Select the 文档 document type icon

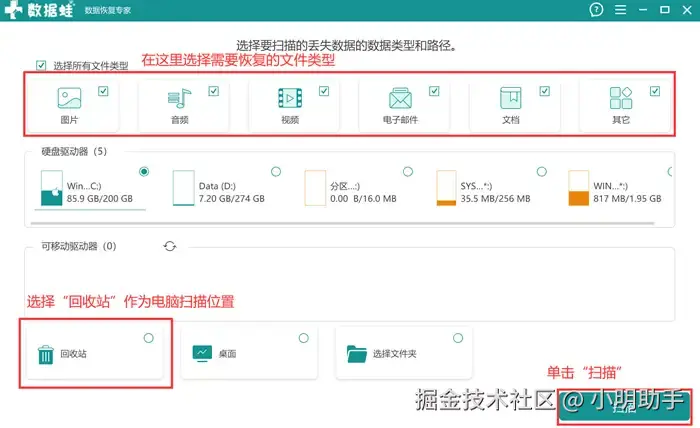(x=510, y=98)
